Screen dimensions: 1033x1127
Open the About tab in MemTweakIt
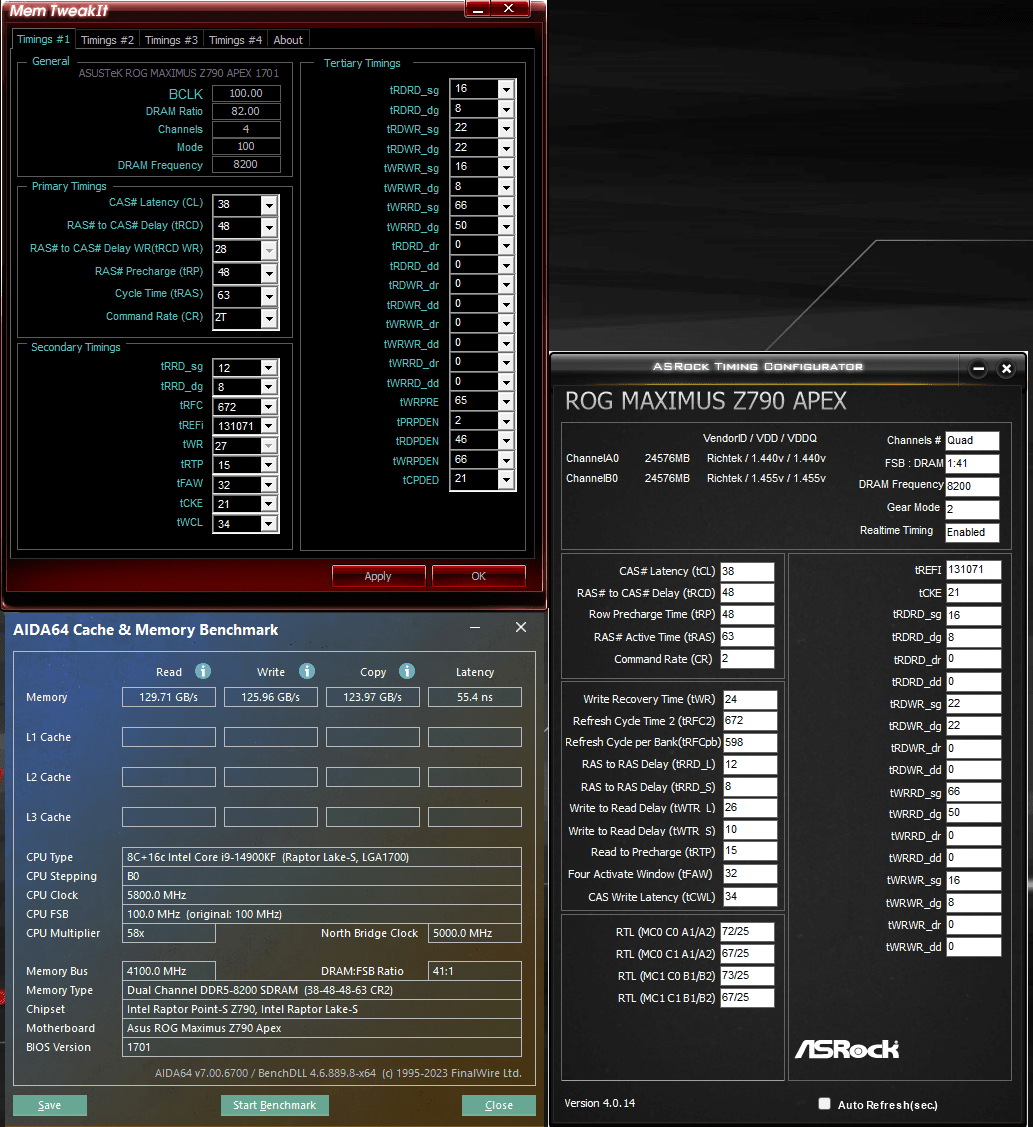coord(288,40)
